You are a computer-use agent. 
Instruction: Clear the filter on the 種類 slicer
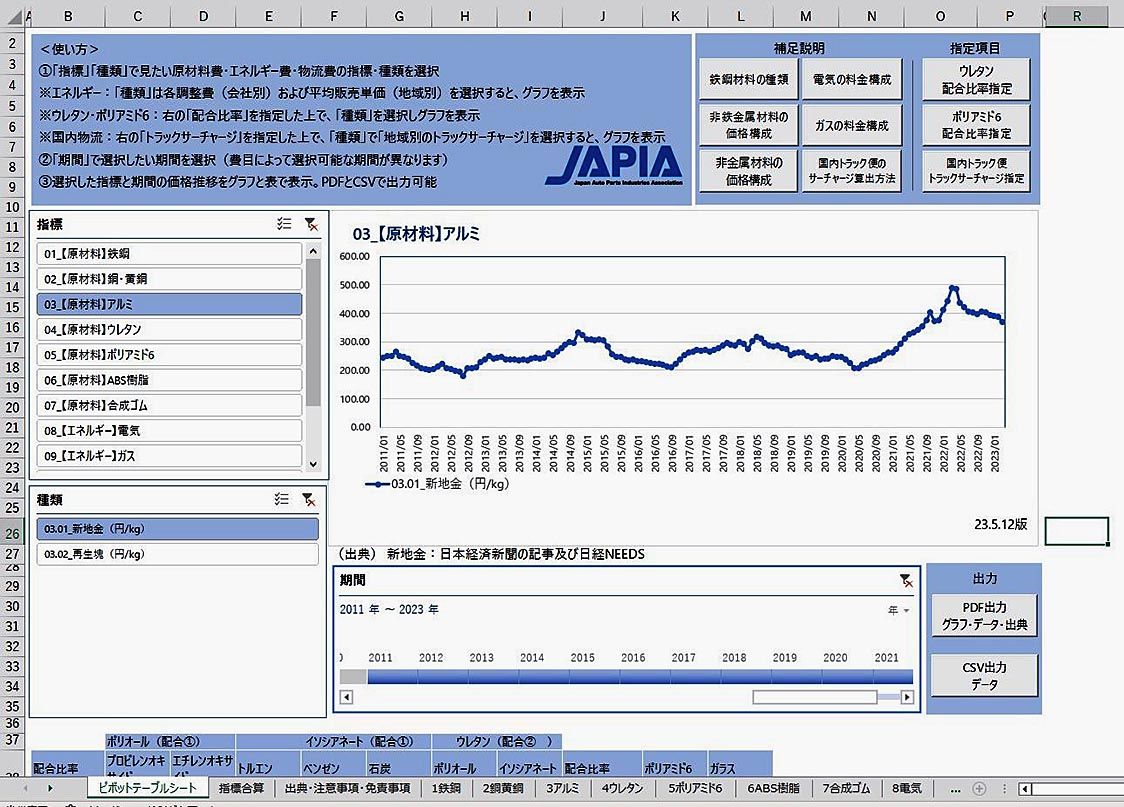click(311, 499)
